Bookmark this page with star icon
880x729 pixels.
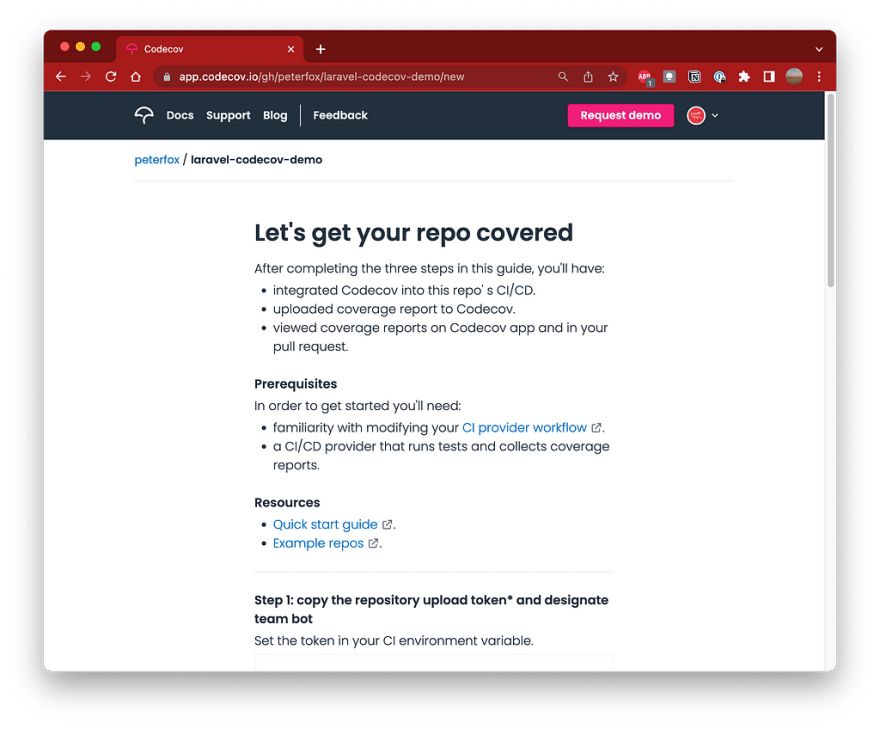pos(613,77)
